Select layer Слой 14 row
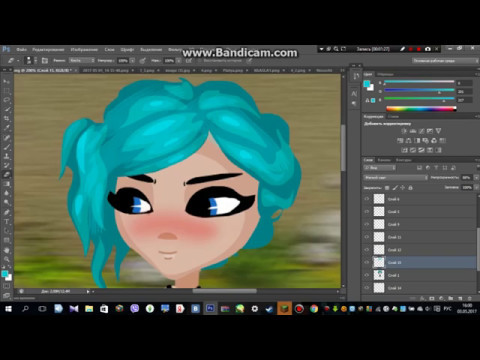 pos(419,288)
